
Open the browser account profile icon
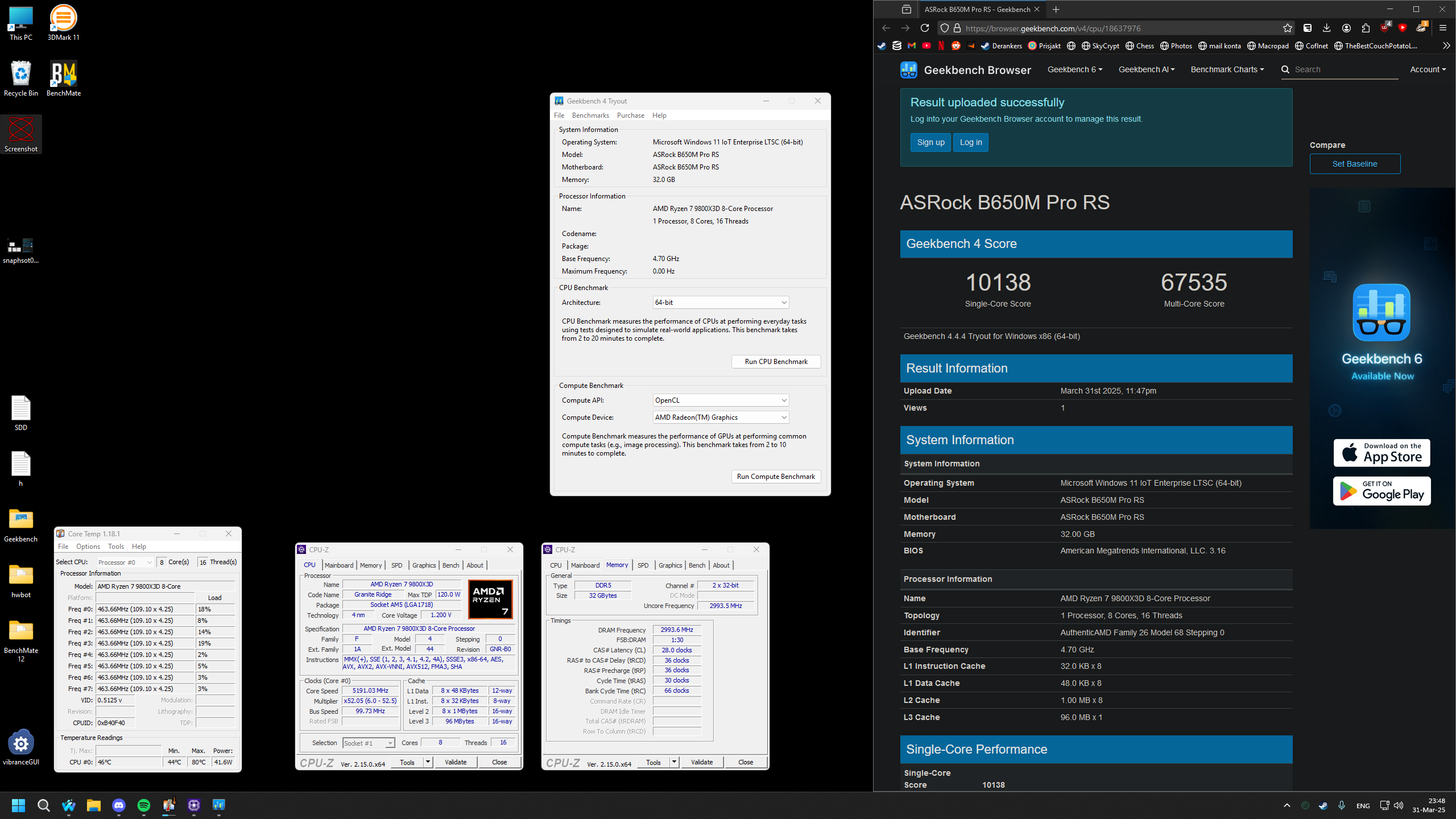[1346, 28]
